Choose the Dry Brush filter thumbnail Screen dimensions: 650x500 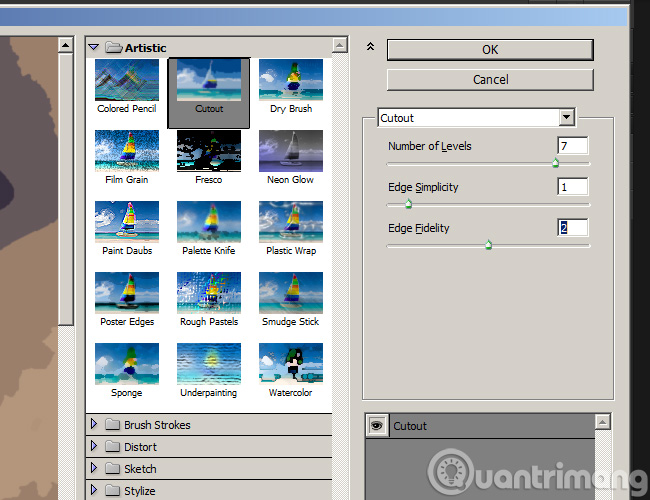tap(291, 80)
